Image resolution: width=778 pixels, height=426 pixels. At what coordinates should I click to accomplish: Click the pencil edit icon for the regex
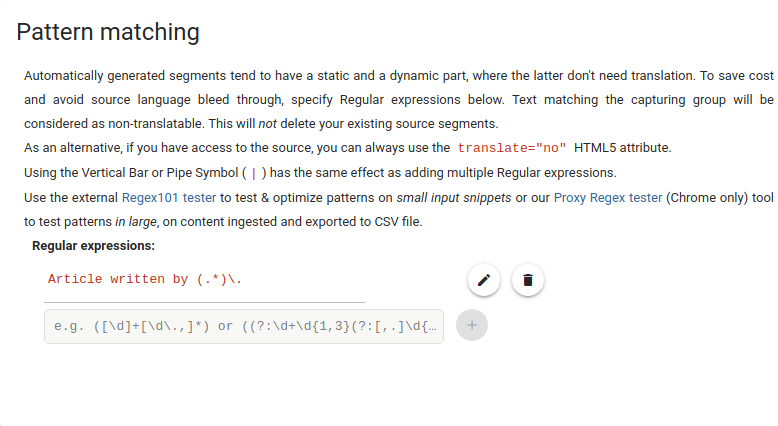tap(484, 280)
